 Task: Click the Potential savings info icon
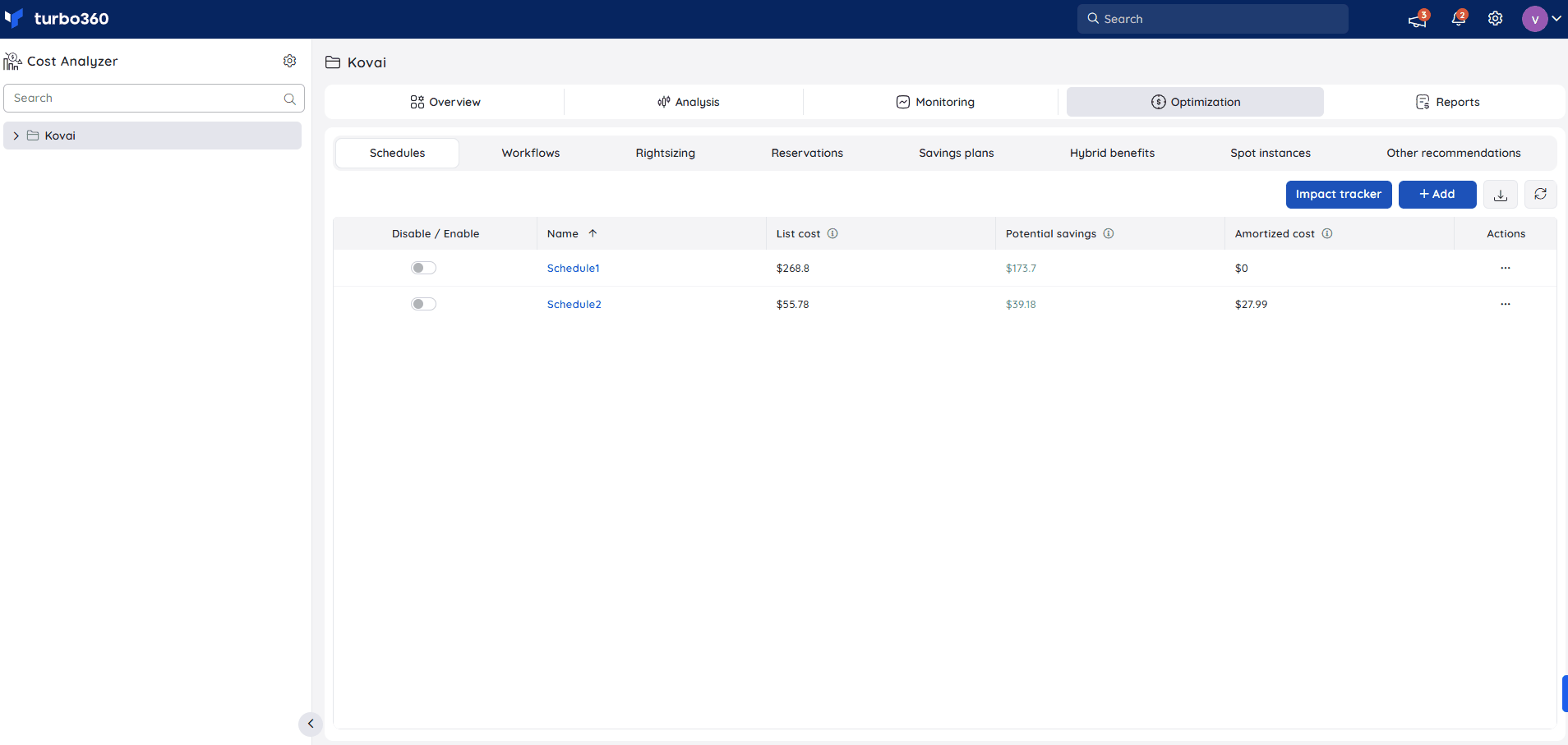[1108, 233]
